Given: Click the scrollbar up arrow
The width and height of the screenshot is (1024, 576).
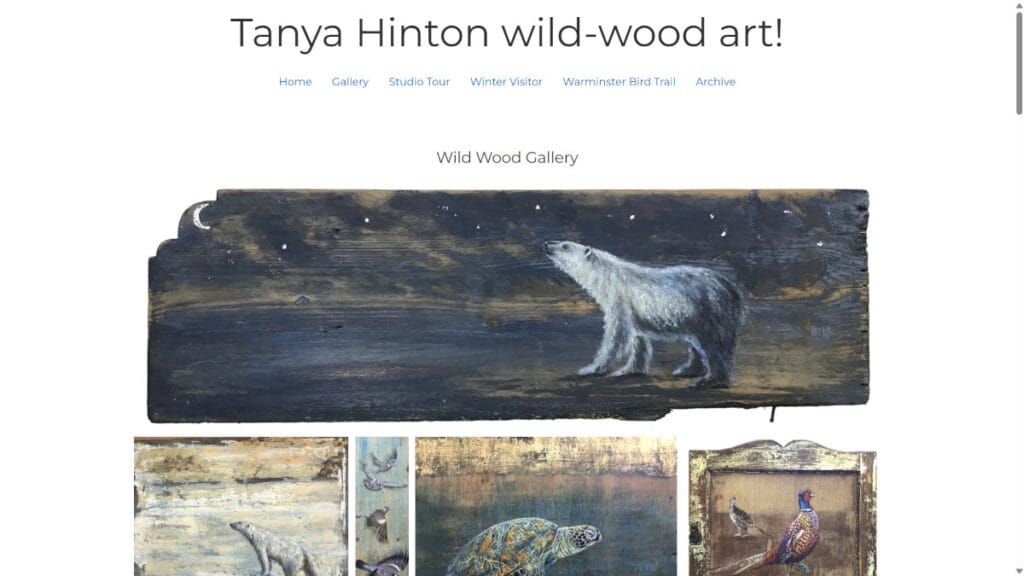Looking at the screenshot, I should (x=1019, y=5).
